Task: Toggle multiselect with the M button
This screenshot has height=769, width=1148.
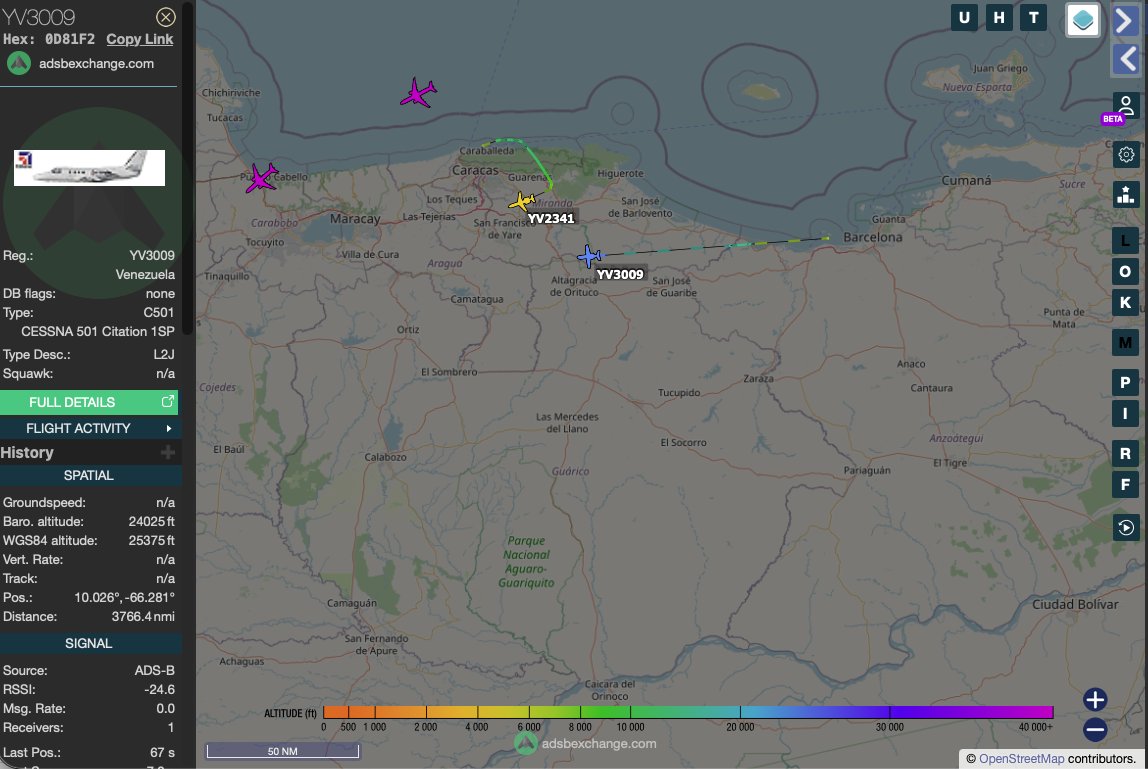Action: (x=1124, y=342)
